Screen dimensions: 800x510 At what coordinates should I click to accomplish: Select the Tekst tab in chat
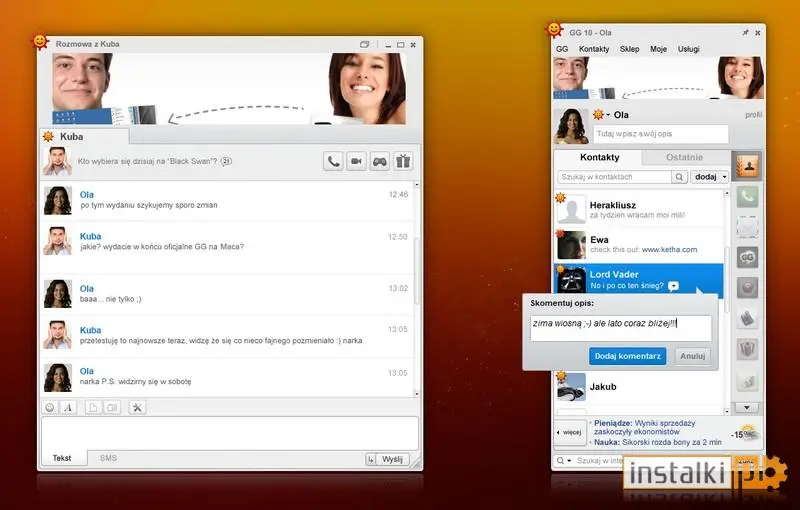pos(62,458)
